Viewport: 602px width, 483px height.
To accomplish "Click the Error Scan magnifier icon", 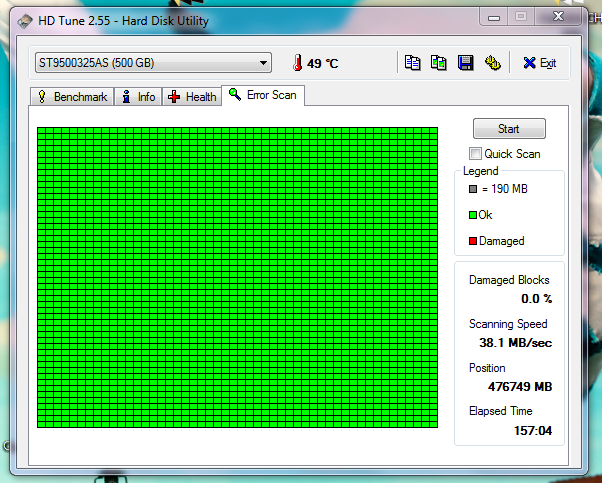I will coord(235,94).
